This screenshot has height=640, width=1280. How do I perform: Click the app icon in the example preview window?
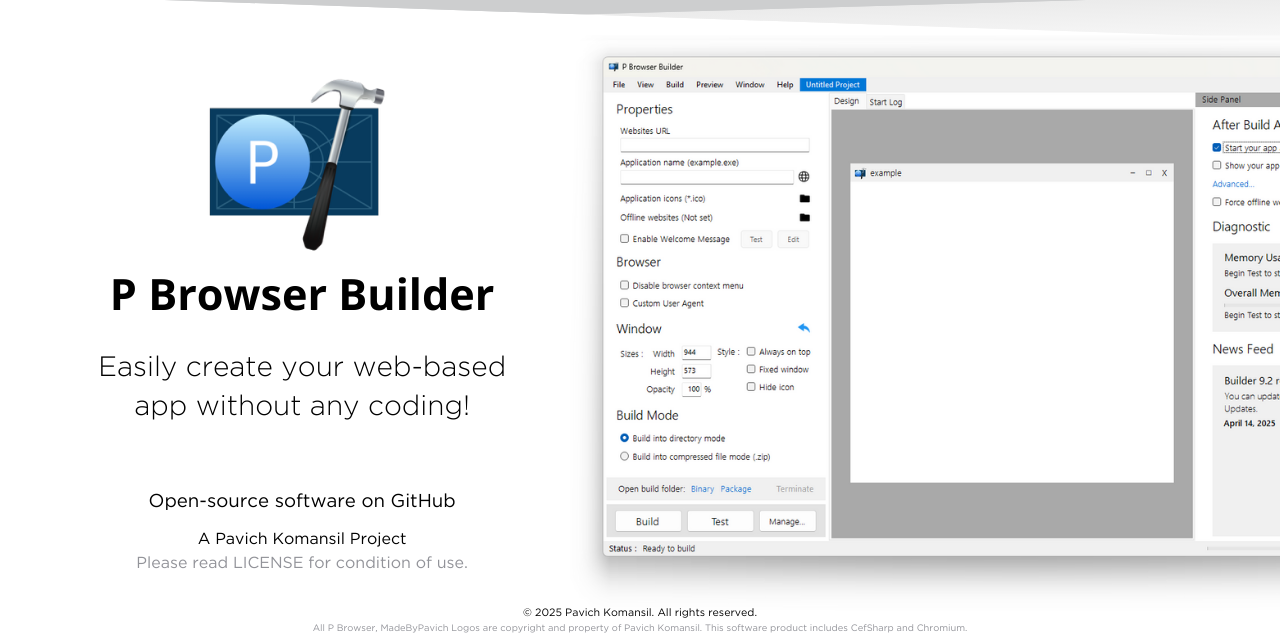click(860, 172)
